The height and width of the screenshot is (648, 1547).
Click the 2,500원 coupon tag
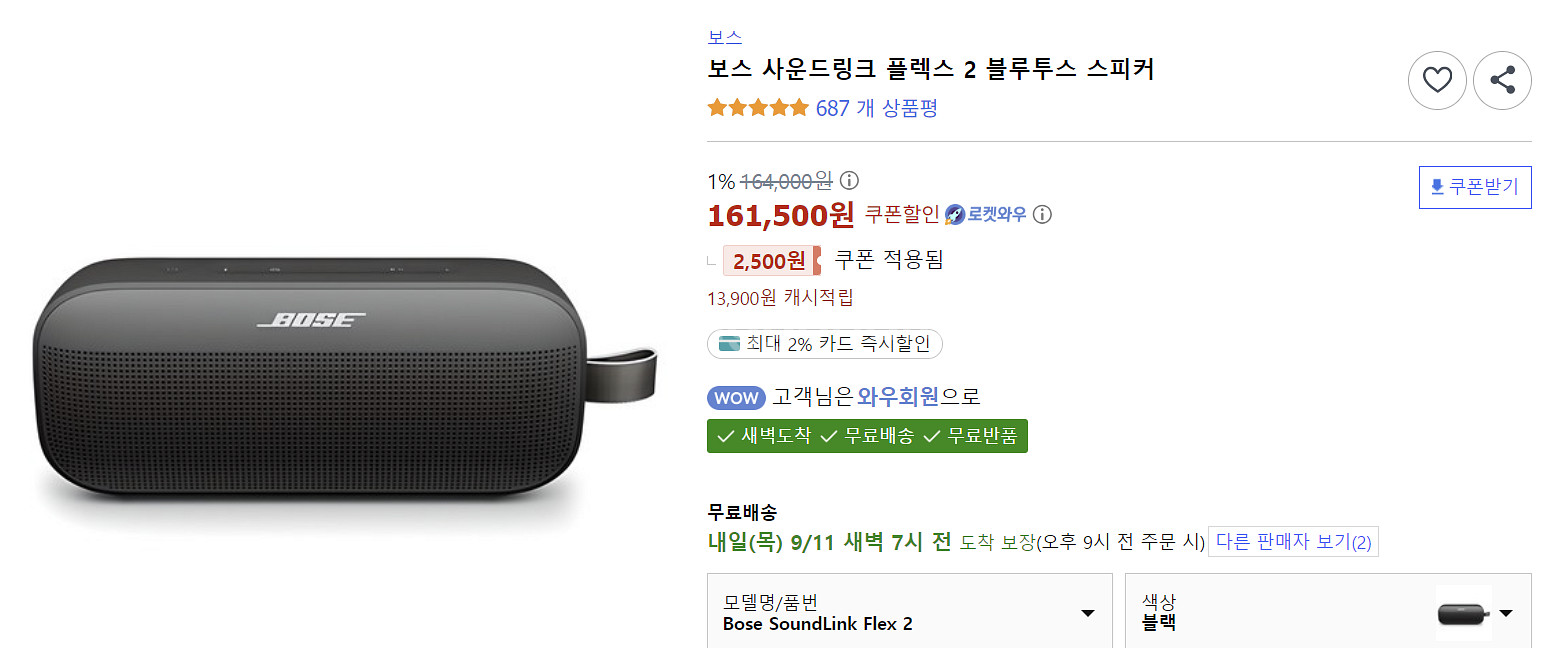click(768, 261)
